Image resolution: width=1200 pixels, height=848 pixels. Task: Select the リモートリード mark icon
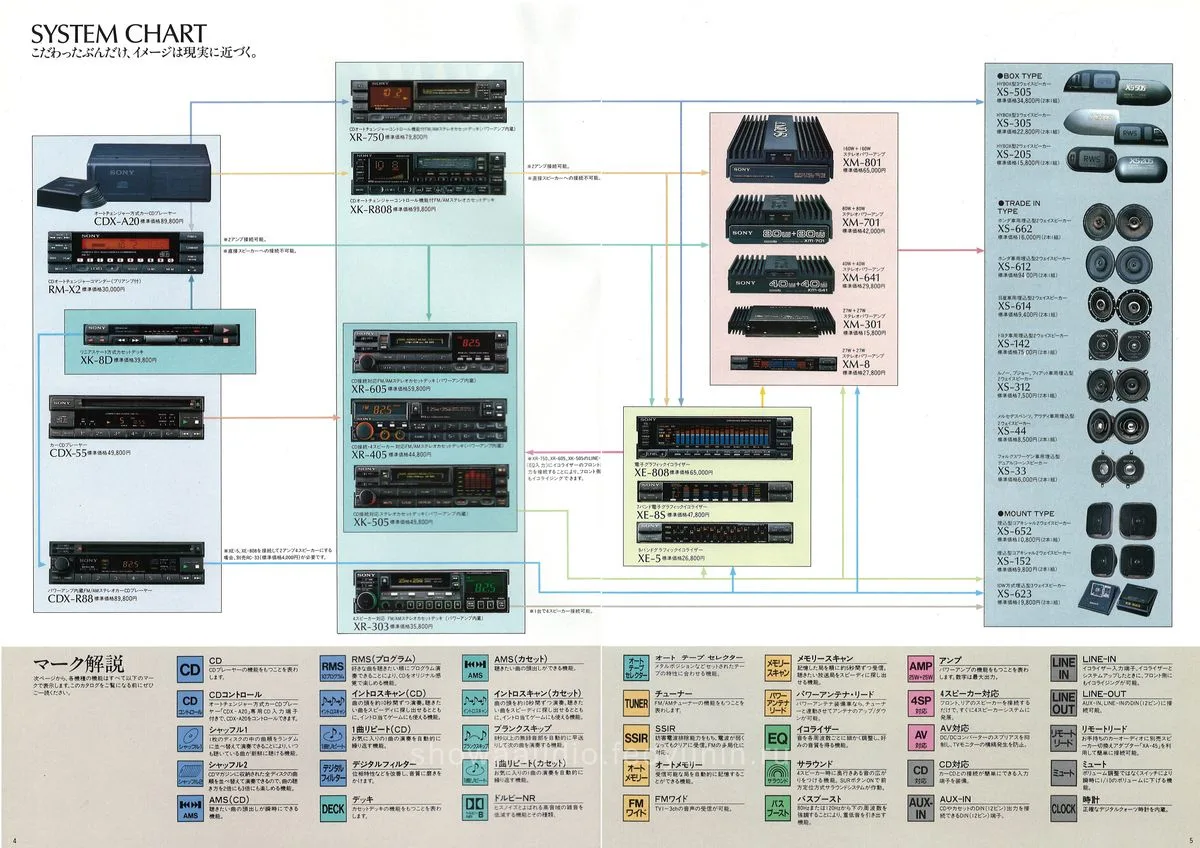pos(1063,740)
